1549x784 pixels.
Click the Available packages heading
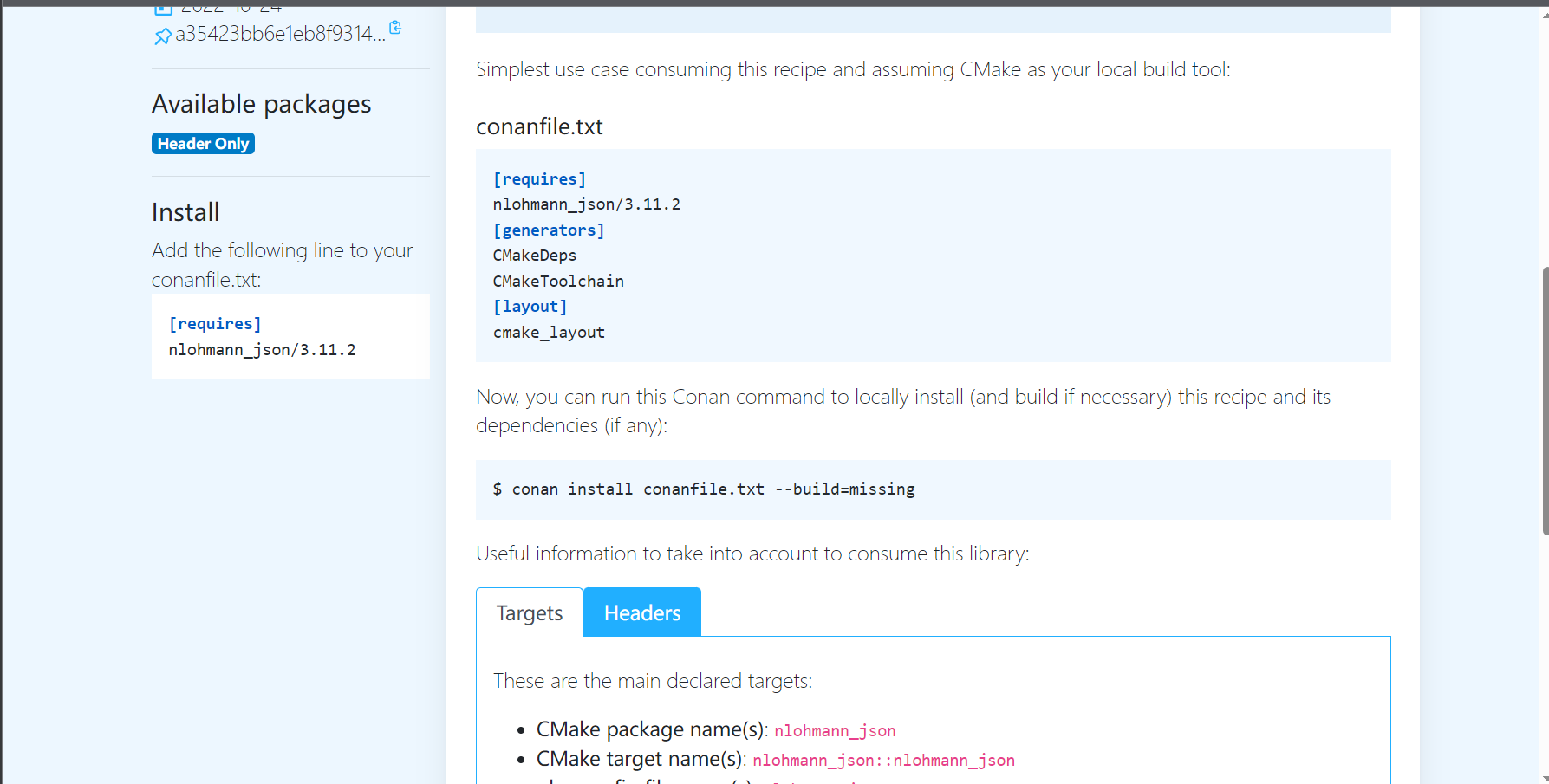coord(261,103)
